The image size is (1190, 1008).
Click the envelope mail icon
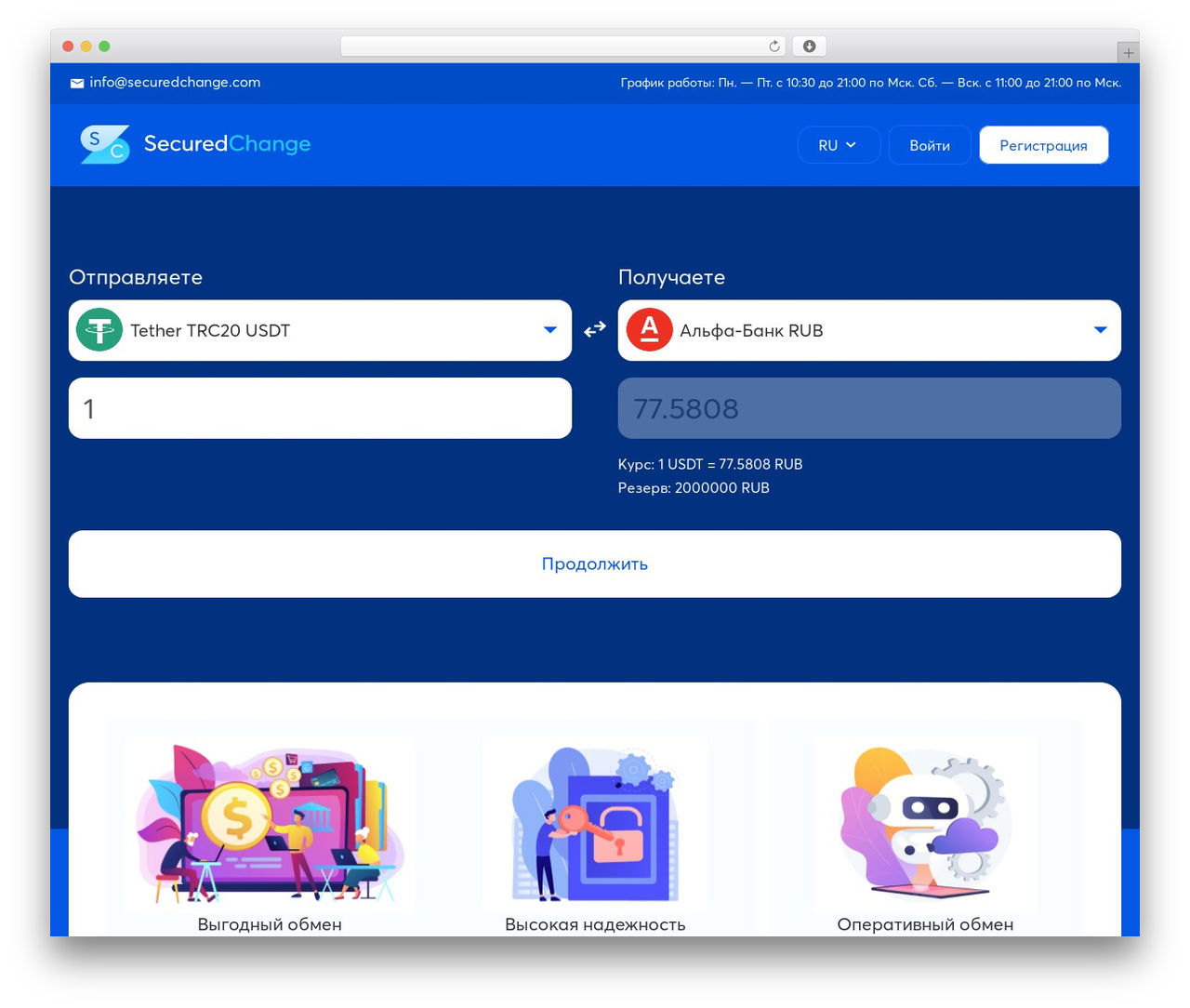[77, 83]
